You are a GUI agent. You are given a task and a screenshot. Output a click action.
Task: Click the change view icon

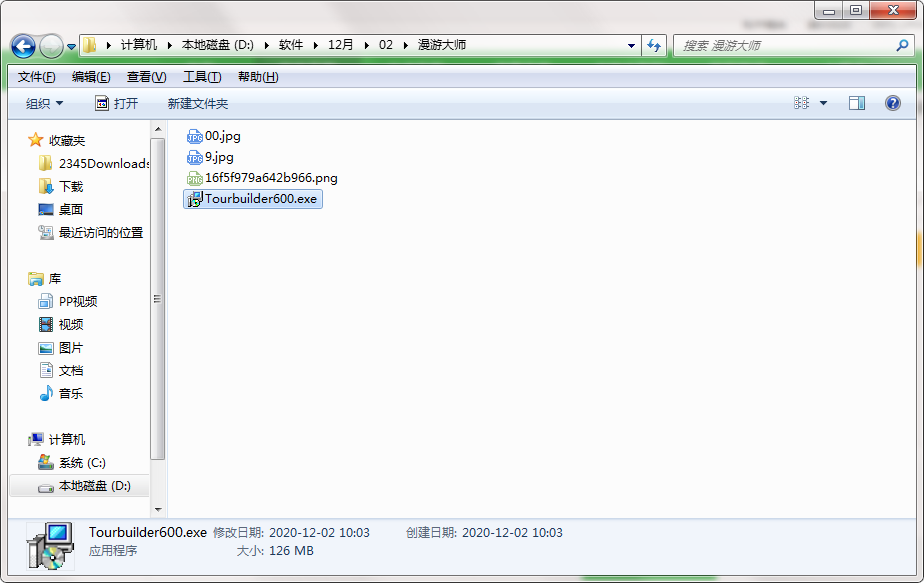tap(801, 103)
